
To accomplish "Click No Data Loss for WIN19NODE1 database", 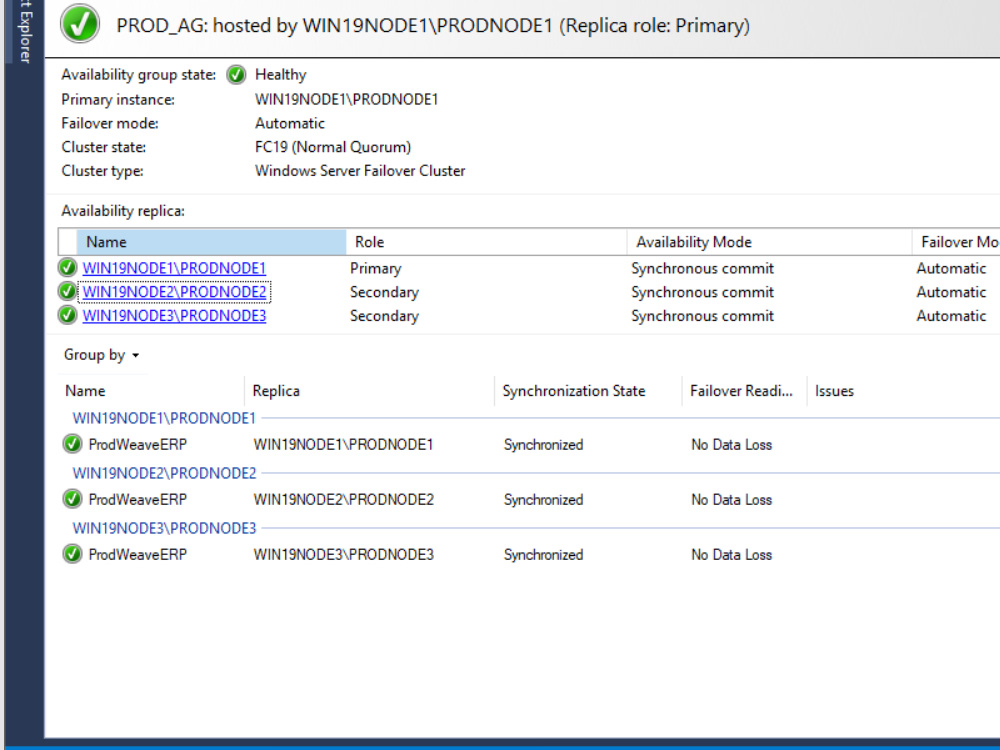I will point(732,445).
